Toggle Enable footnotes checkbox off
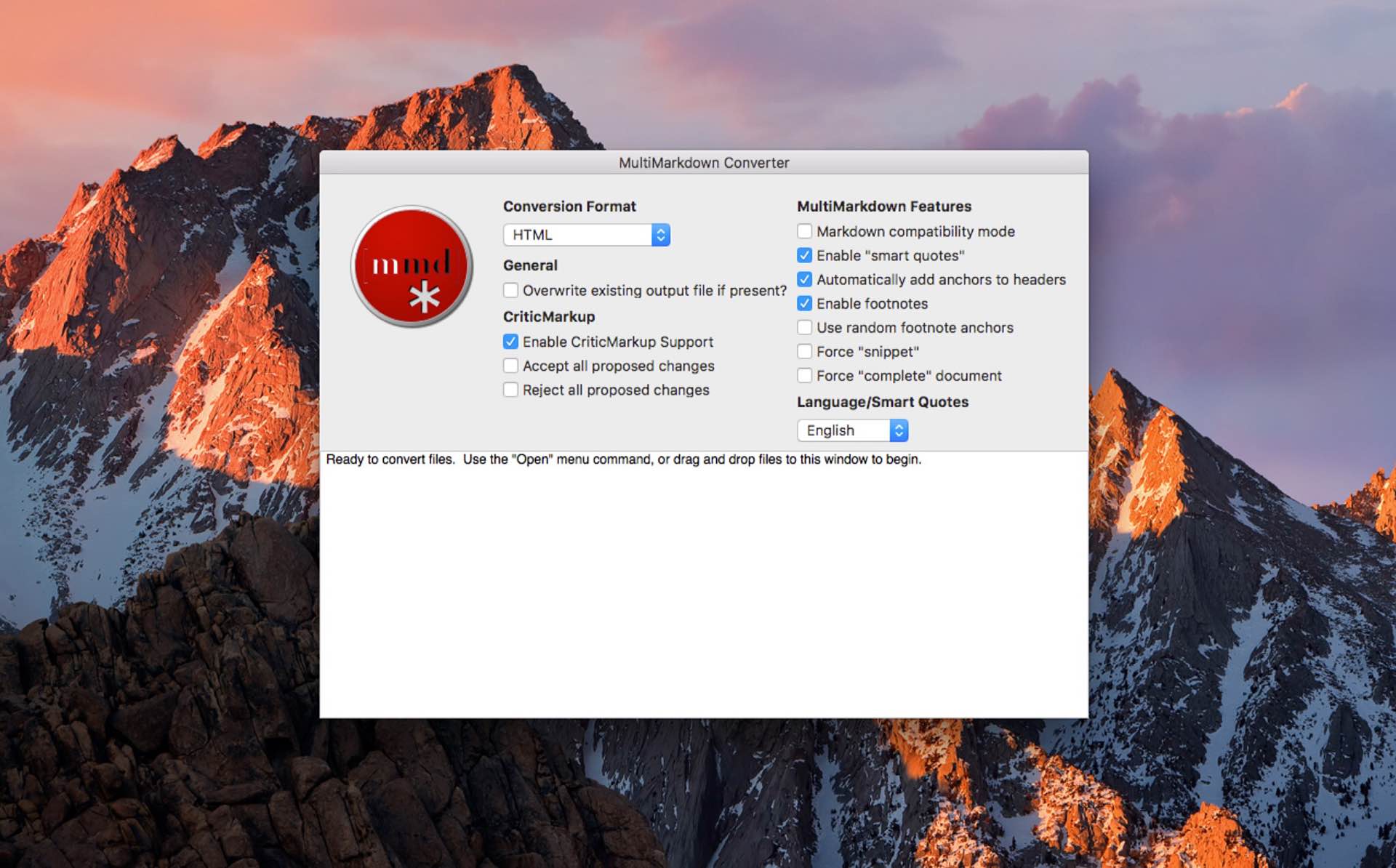This screenshot has height=868, width=1396. coord(806,303)
